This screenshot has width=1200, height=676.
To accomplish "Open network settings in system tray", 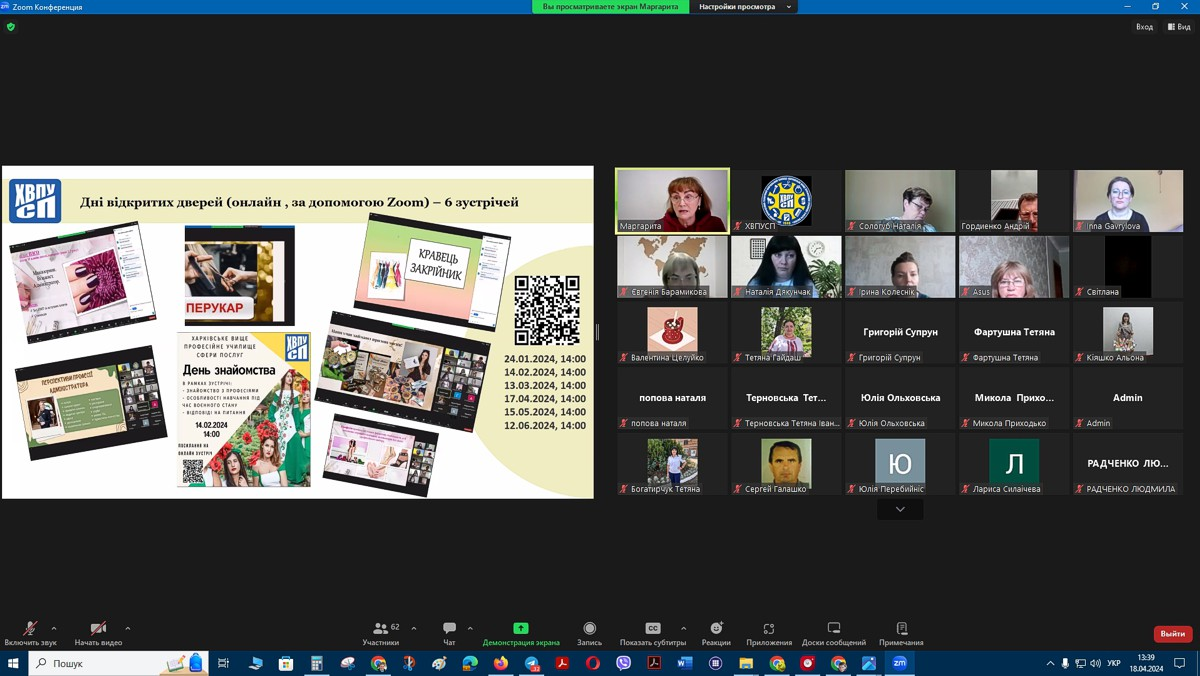I will point(1081,663).
